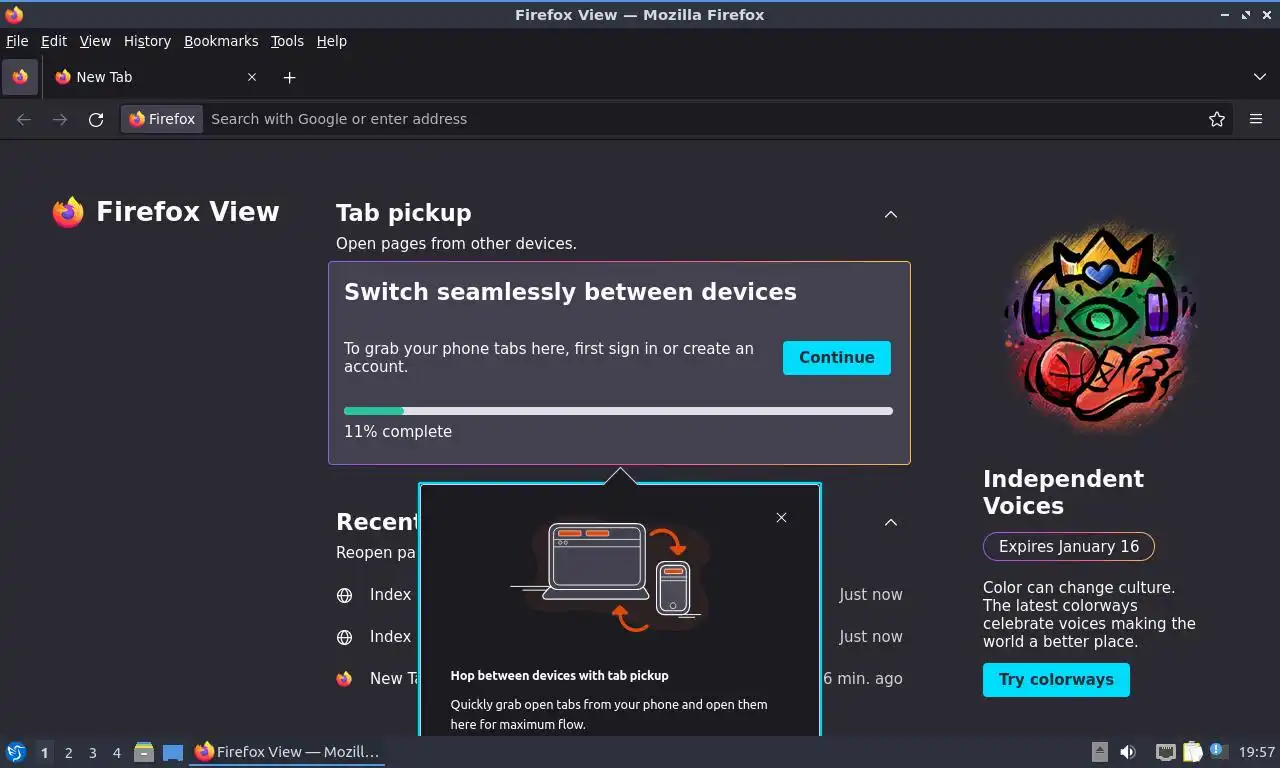
Task: Click the 11% complete progress bar
Action: [618, 411]
